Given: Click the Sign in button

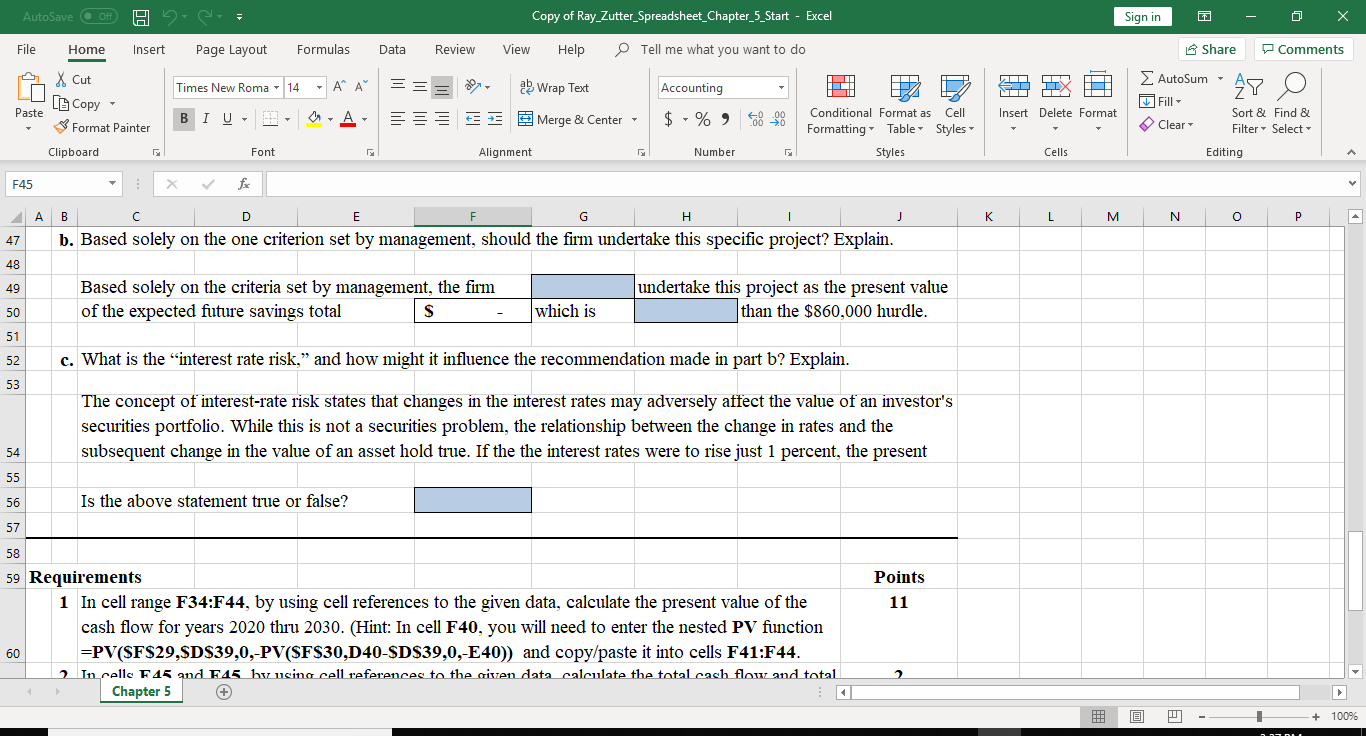Looking at the screenshot, I should click(x=1142, y=16).
